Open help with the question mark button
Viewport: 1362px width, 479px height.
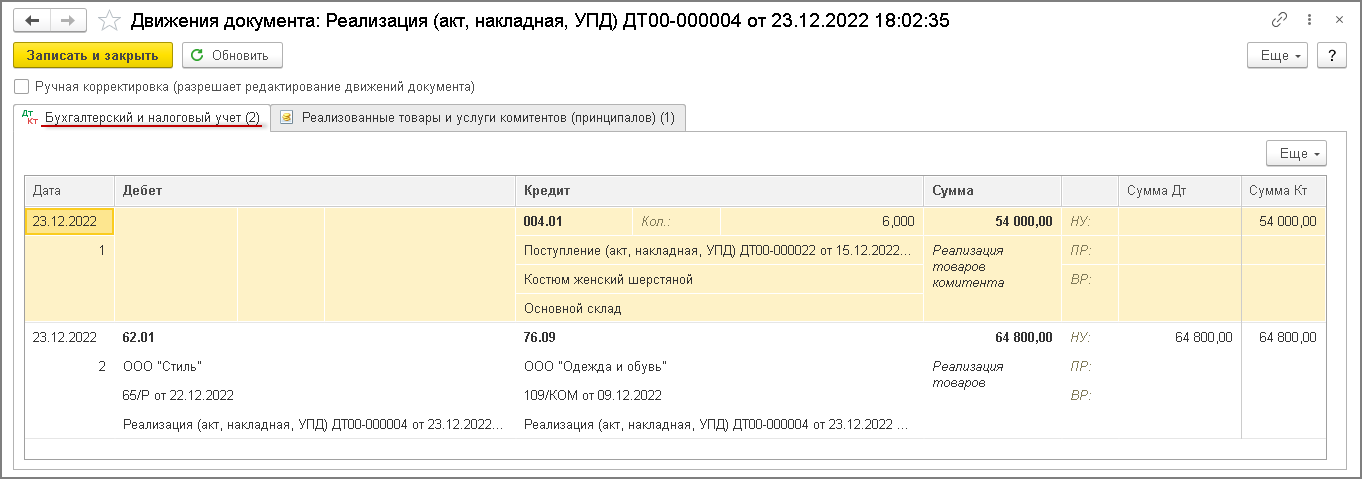(1331, 56)
